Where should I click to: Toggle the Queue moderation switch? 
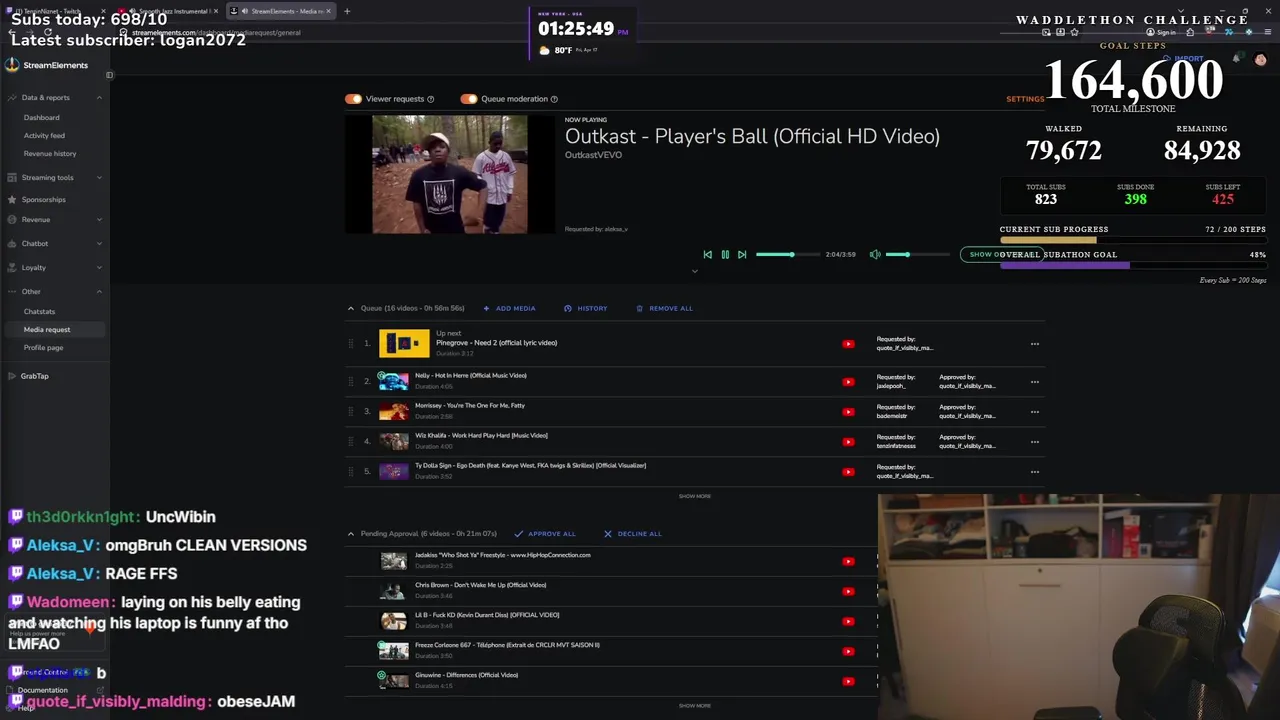(x=468, y=99)
